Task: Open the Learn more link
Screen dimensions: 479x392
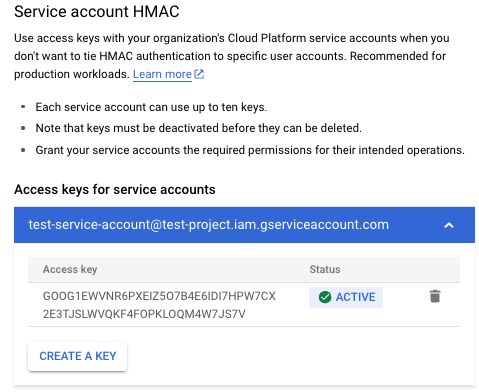Action: (162, 74)
